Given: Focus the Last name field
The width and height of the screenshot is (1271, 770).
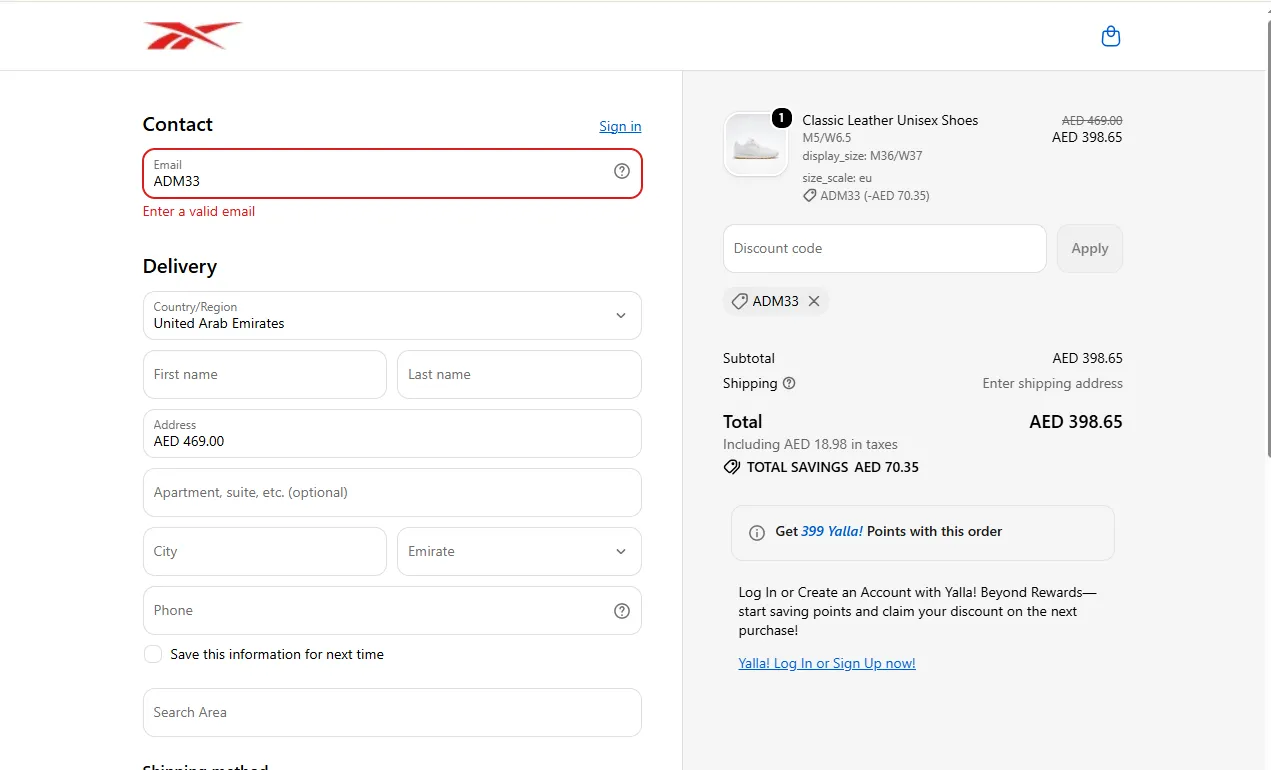Looking at the screenshot, I should pos(519,374).
